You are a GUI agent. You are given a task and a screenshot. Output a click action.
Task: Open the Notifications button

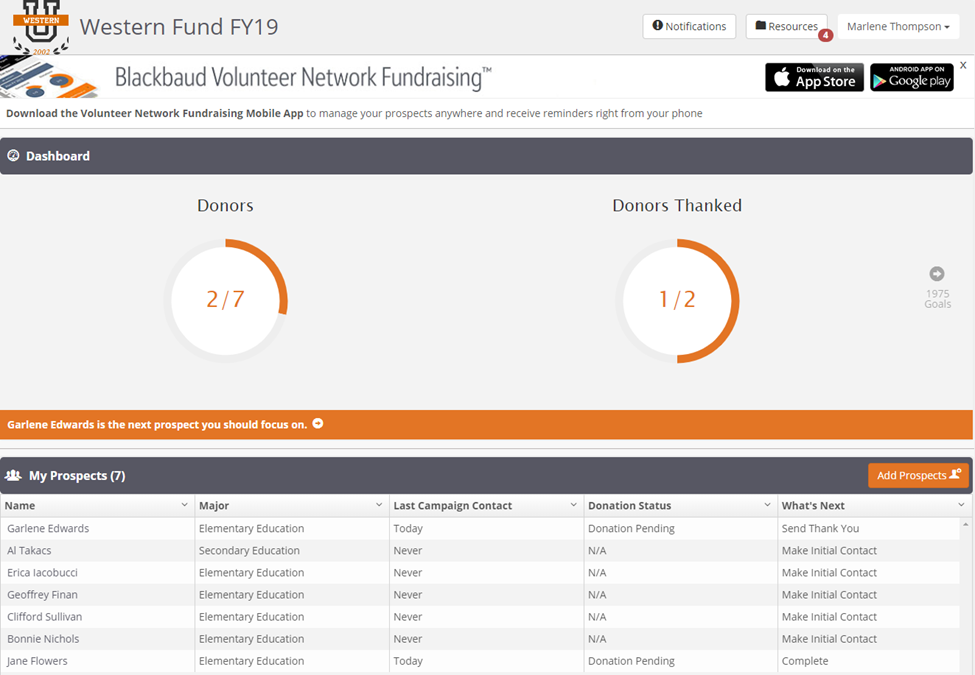(689, 26)
